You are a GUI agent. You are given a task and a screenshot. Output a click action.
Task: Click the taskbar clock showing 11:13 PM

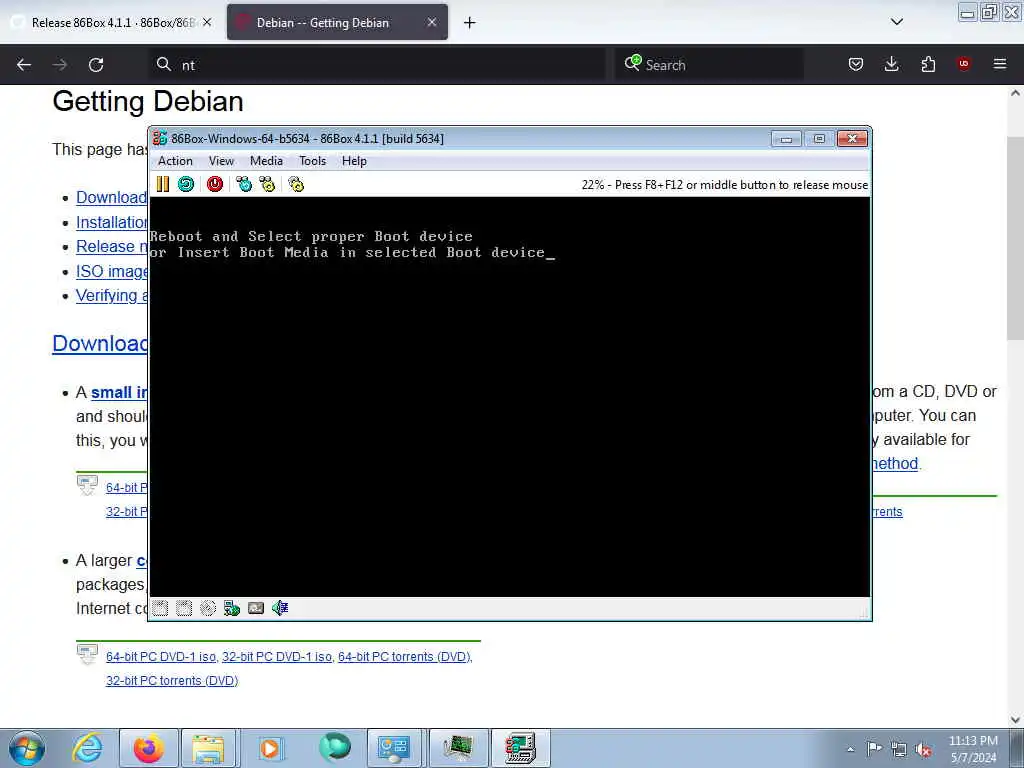click(972, 749)
